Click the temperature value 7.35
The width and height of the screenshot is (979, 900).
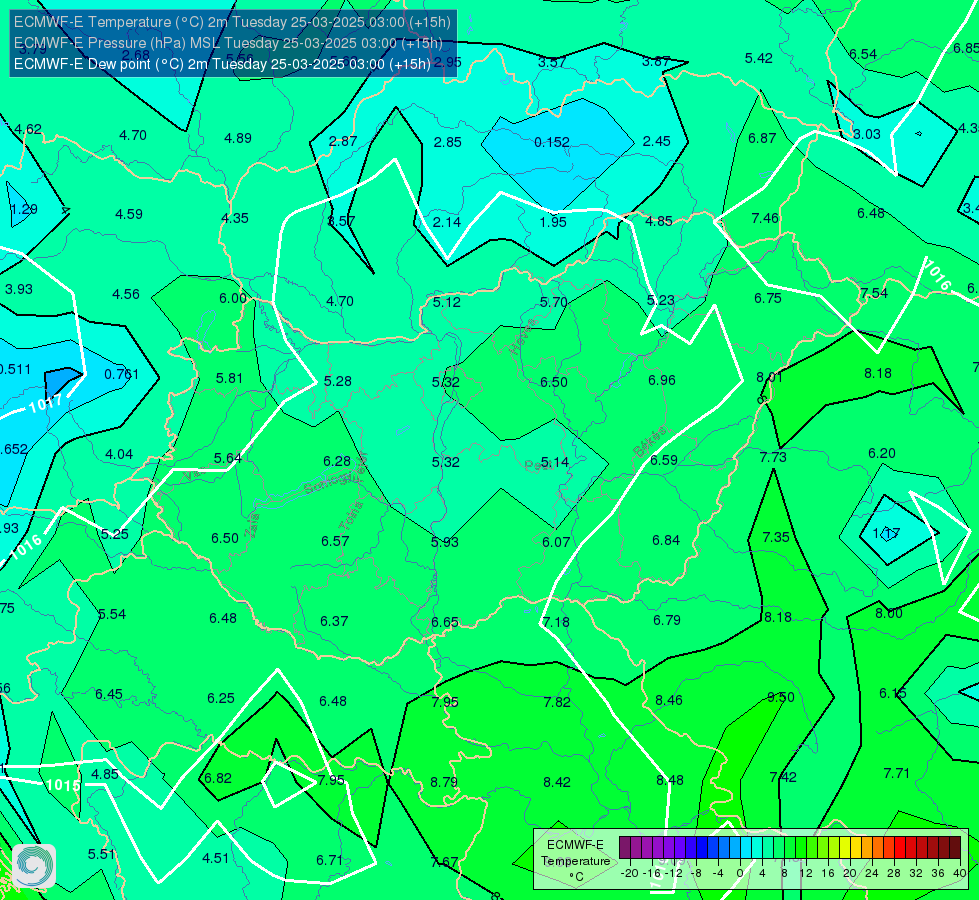point(776,537)
